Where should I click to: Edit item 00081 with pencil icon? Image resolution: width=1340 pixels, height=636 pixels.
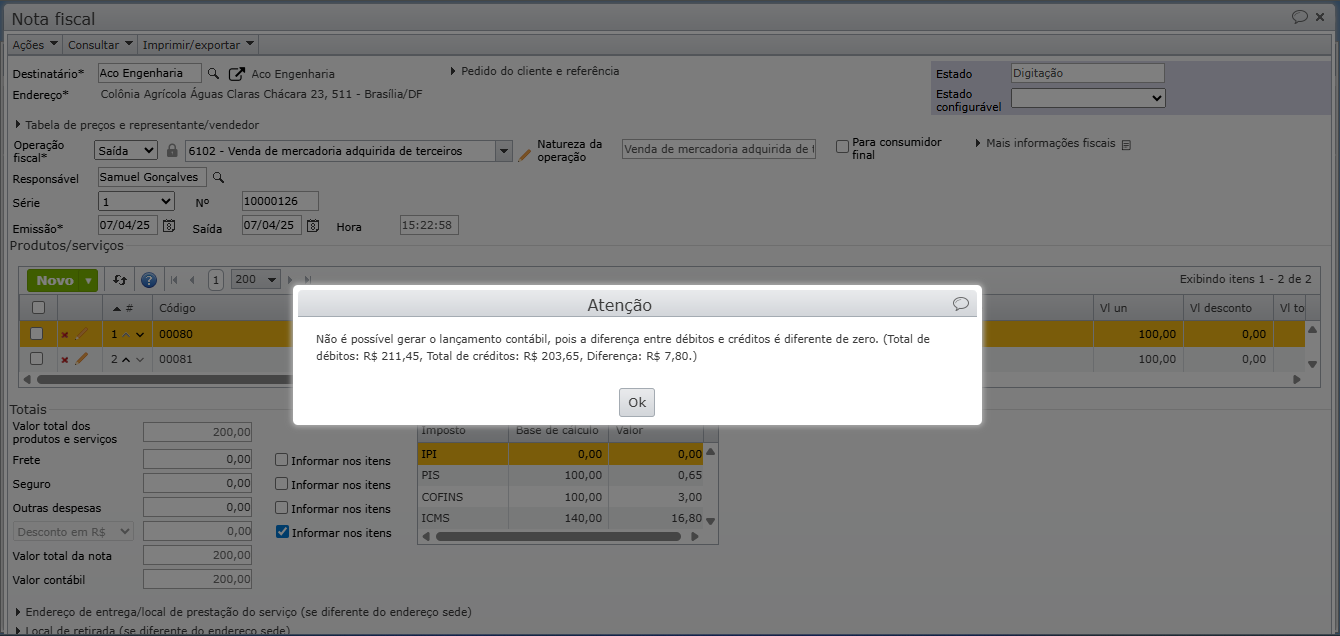tap(82, 358)
